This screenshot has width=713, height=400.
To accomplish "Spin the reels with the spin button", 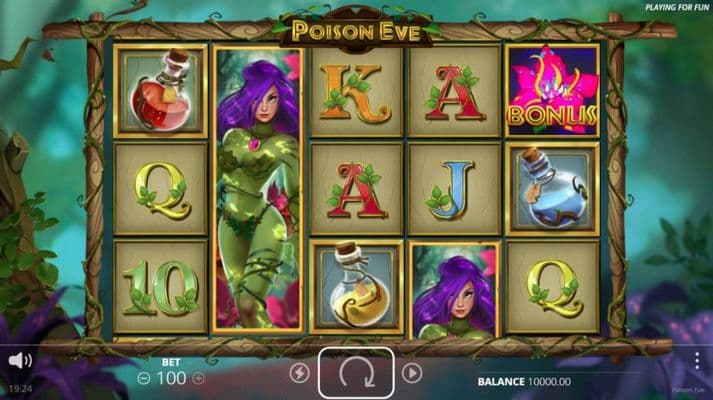I will (x=356, y=373).
